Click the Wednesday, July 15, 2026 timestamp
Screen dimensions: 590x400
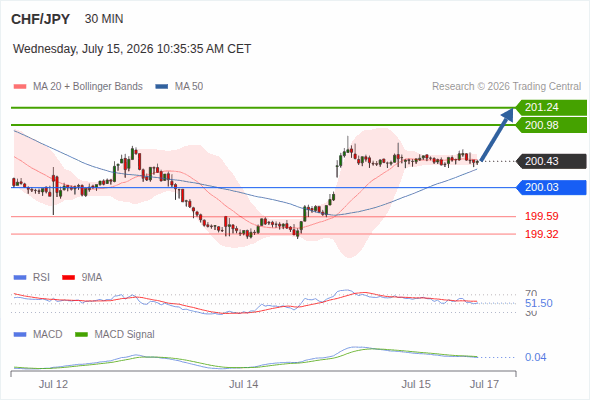click(x=132, y=49)
